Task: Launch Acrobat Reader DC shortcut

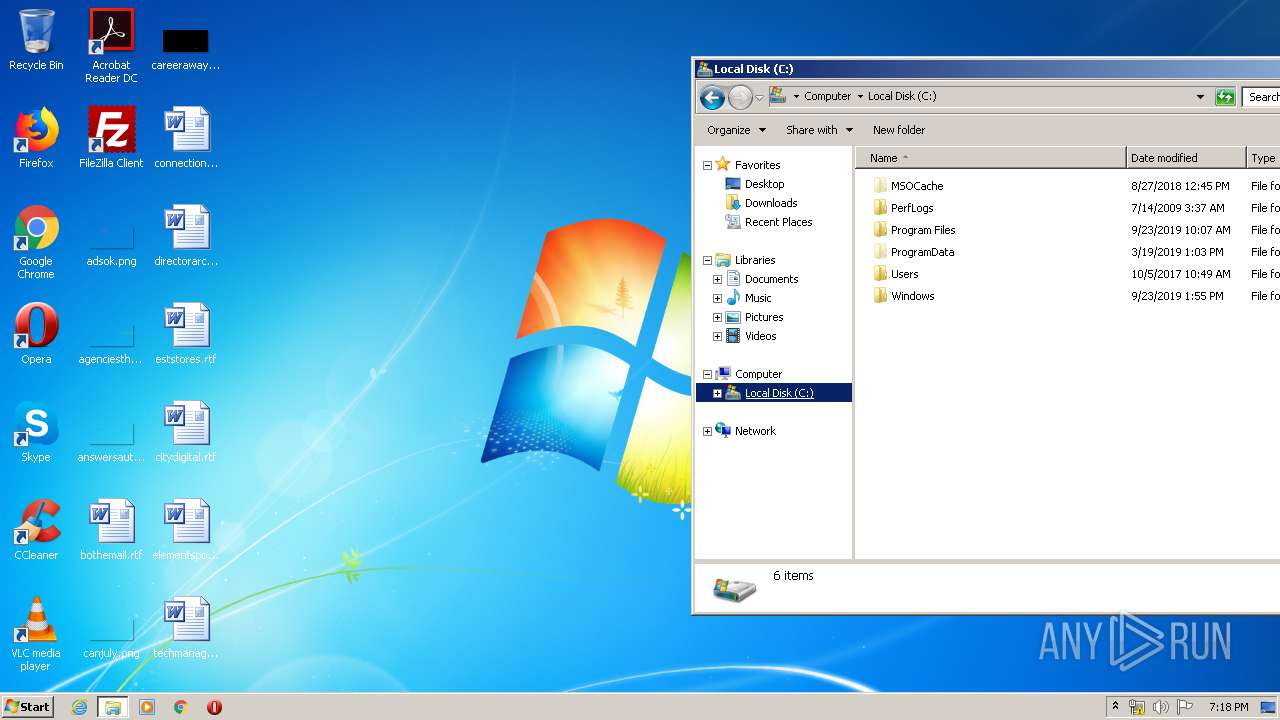Action: [111, 46]
